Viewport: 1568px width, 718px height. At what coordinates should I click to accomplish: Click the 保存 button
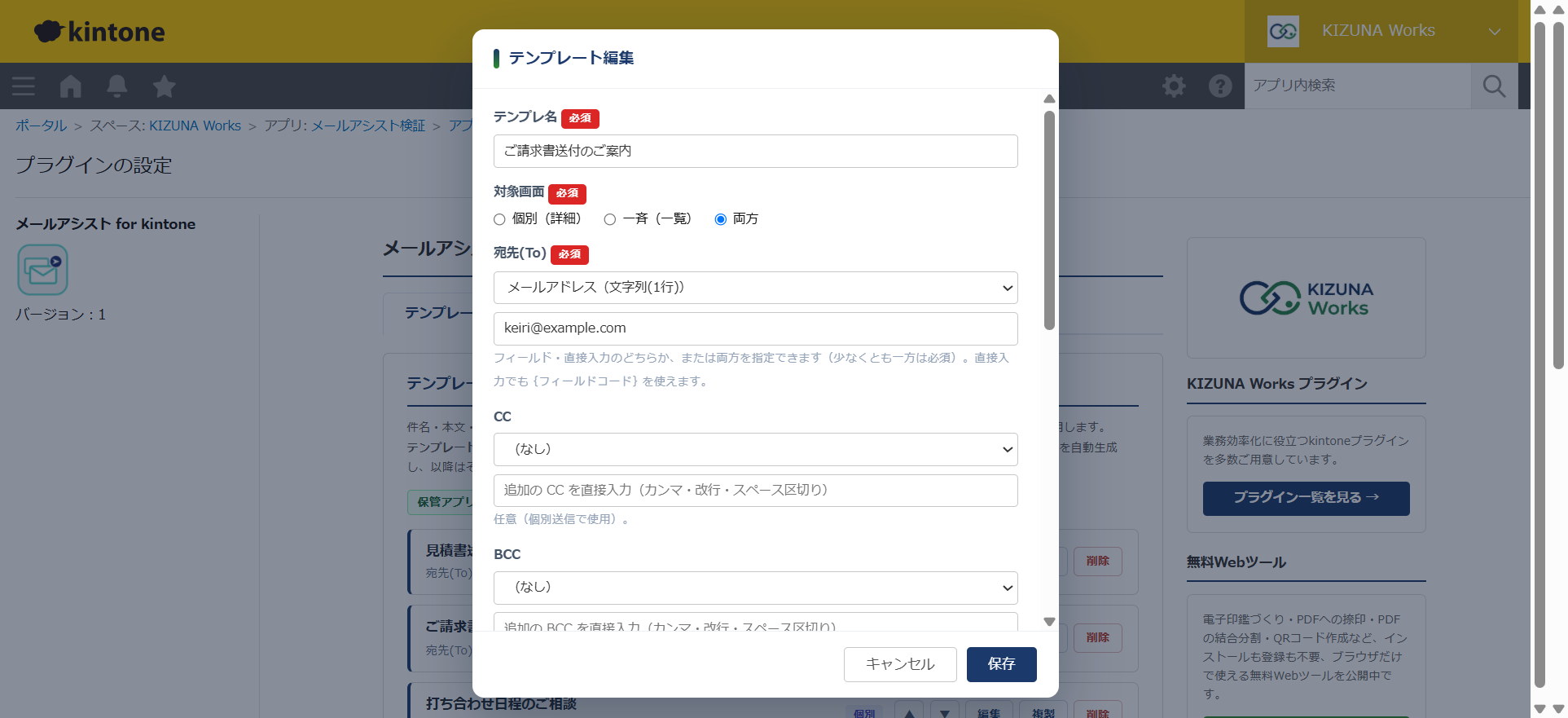tap(1001, 664)
